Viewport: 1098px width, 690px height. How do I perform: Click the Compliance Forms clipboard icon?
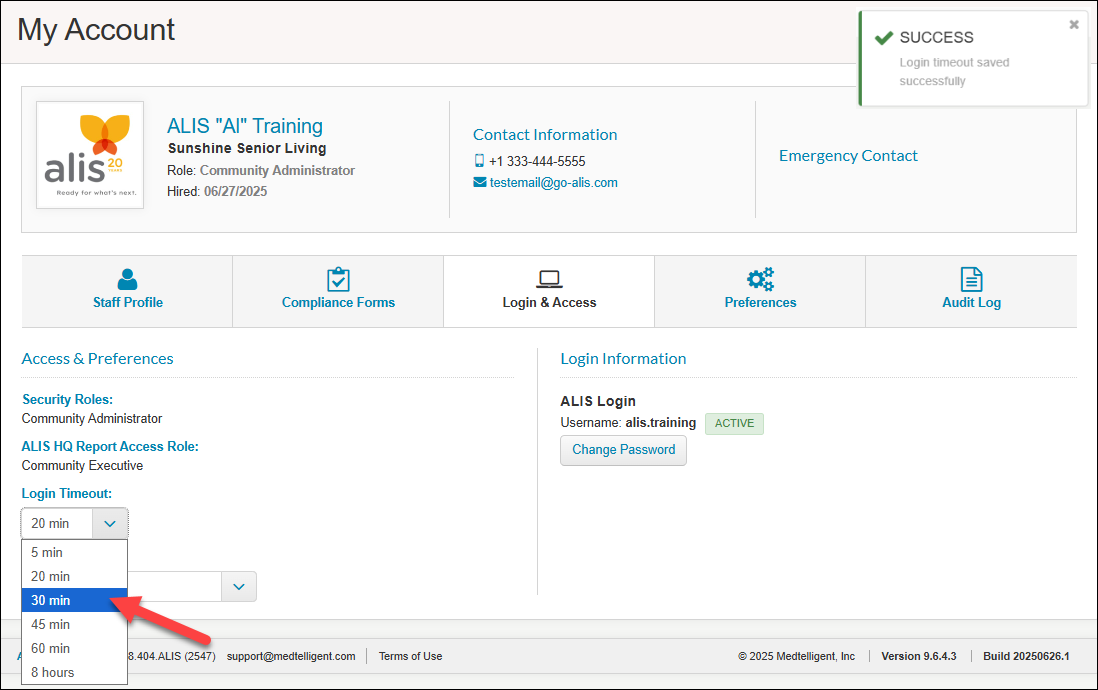tap(338, 279)
